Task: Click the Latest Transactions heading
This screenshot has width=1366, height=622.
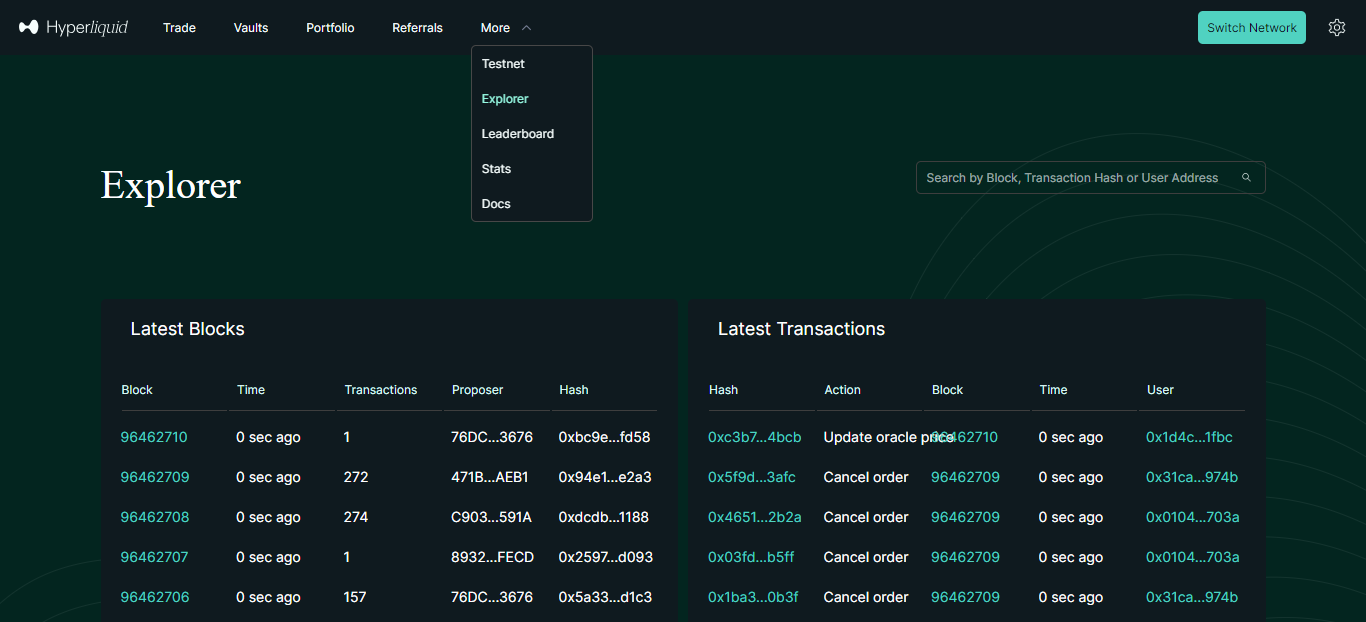Action: click(801, 329)
